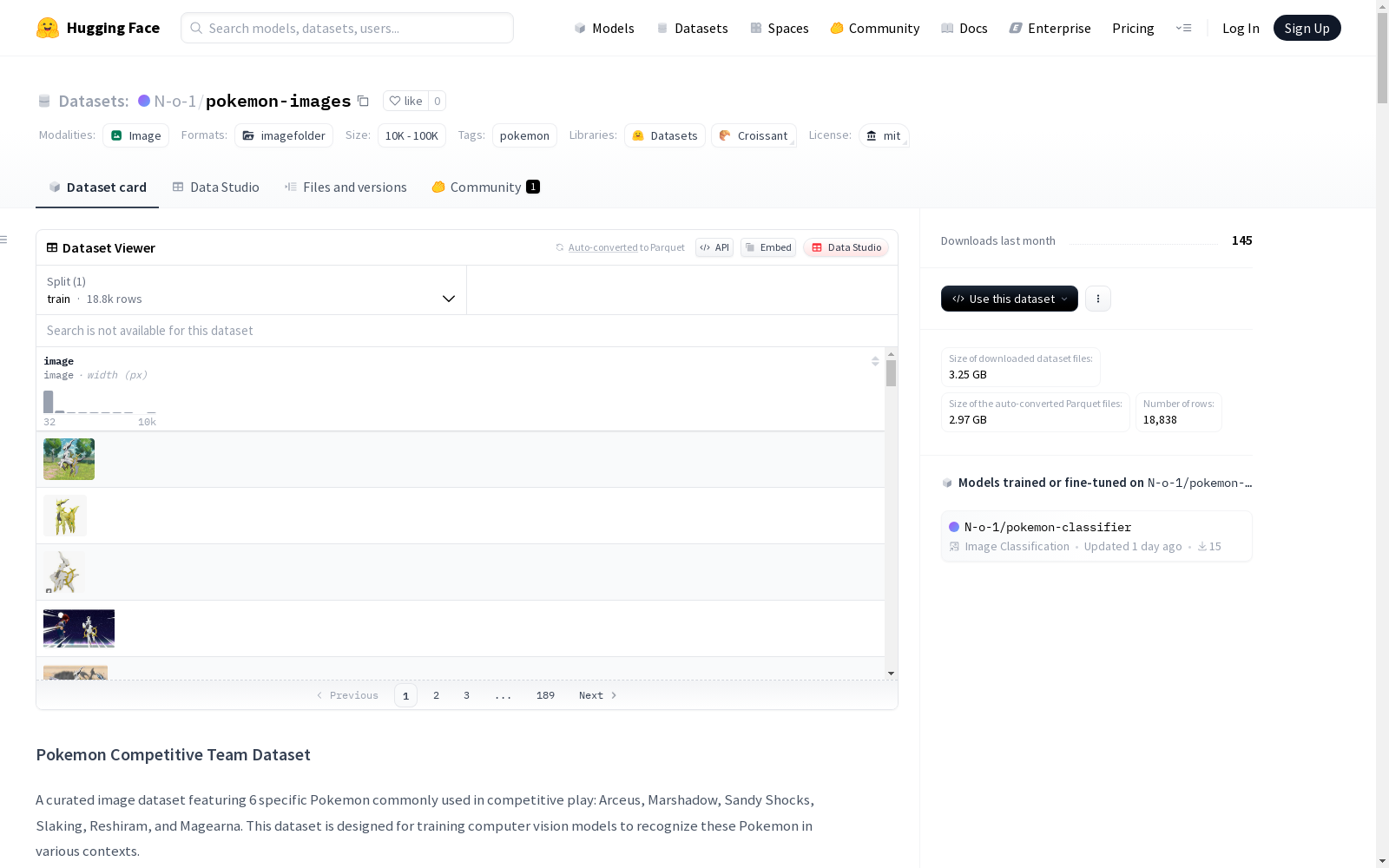The image size is (1389, 868).
Task: Open the more options three-dot button
Action: (1098, 299)
